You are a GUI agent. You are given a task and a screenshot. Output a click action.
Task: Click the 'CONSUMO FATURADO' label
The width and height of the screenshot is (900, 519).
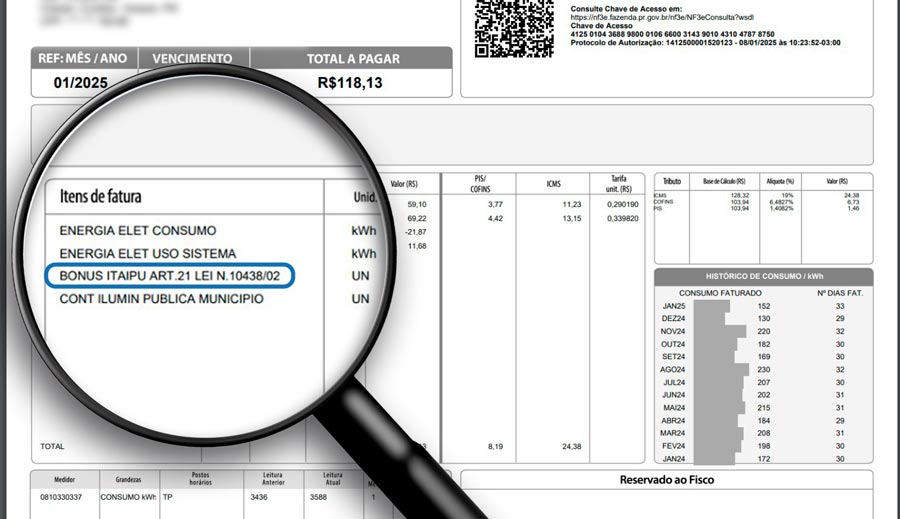[x=720, y=293]
